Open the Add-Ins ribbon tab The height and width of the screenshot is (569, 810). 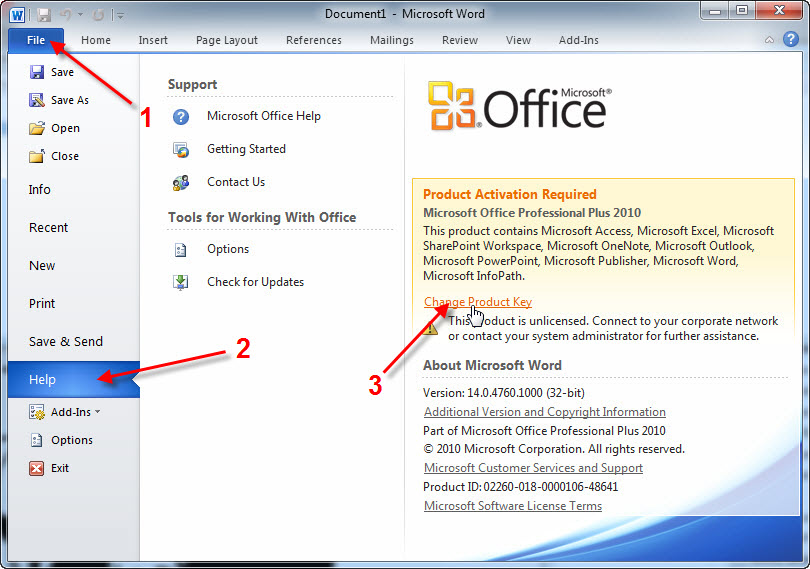[x=579, y=40]
